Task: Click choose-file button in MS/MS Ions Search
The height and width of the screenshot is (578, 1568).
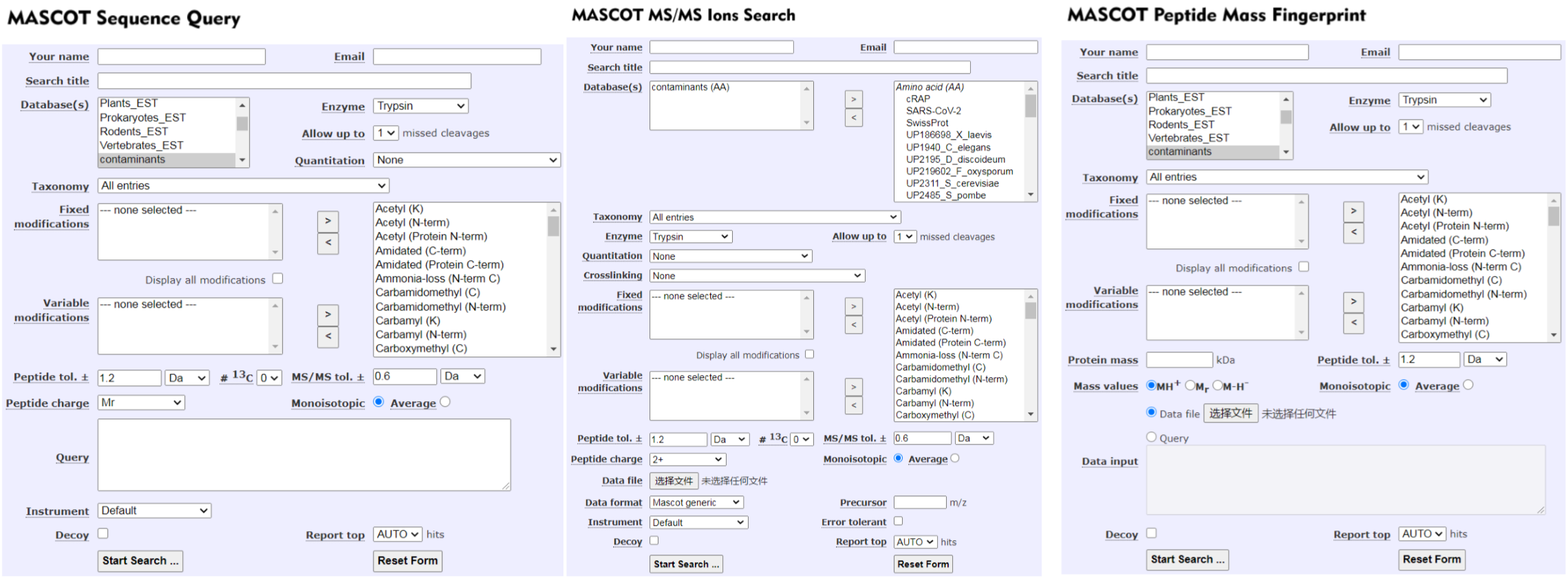Action: coord(674,481)
